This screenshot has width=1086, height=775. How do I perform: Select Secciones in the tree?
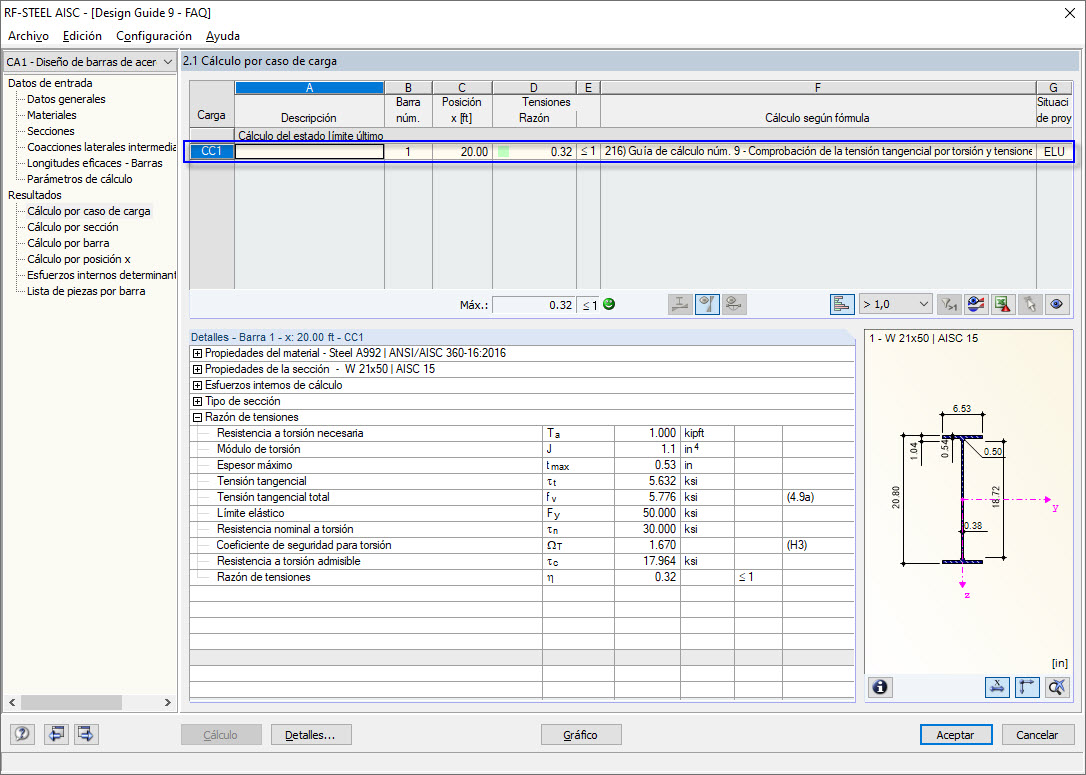(x=51, y=131)
